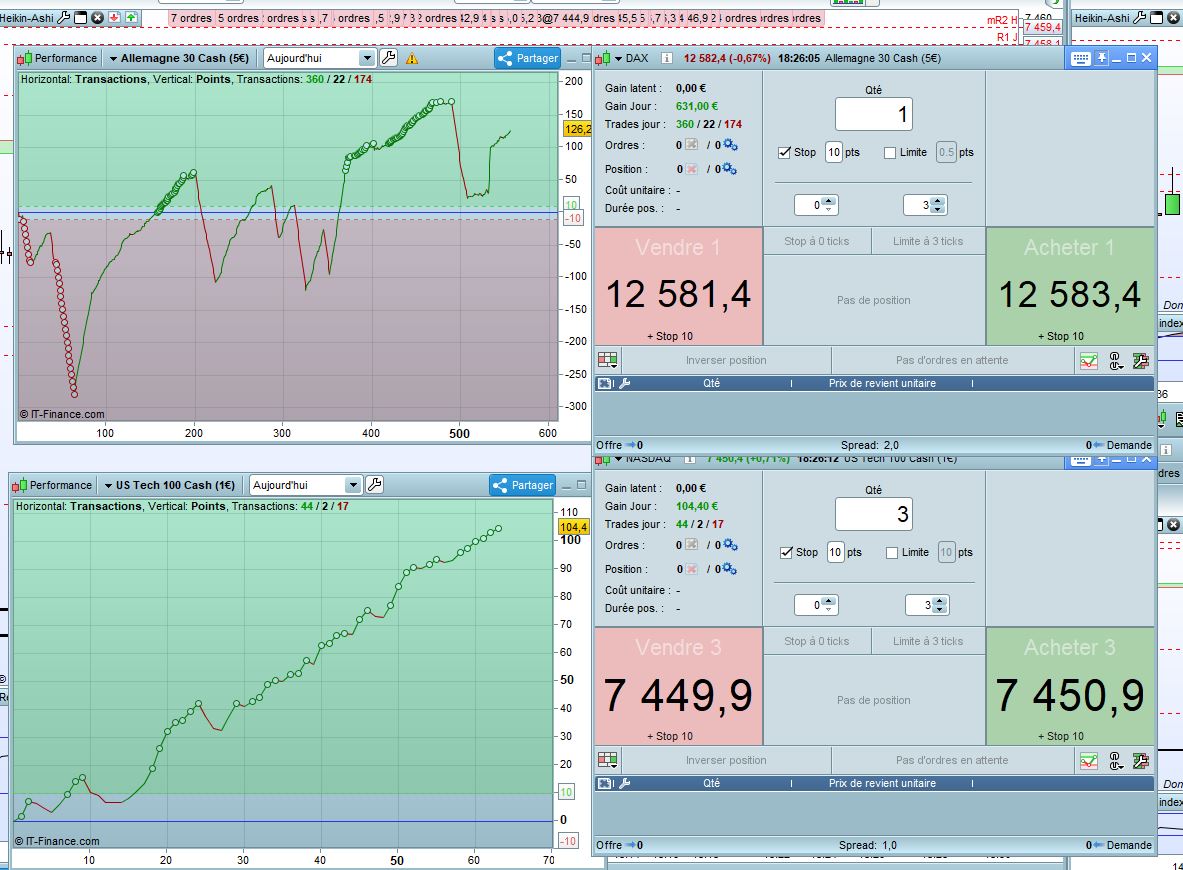Click the green up-arrow icon in Heikin-Ashi bar
1183x870 pixels.
(131, 17)
